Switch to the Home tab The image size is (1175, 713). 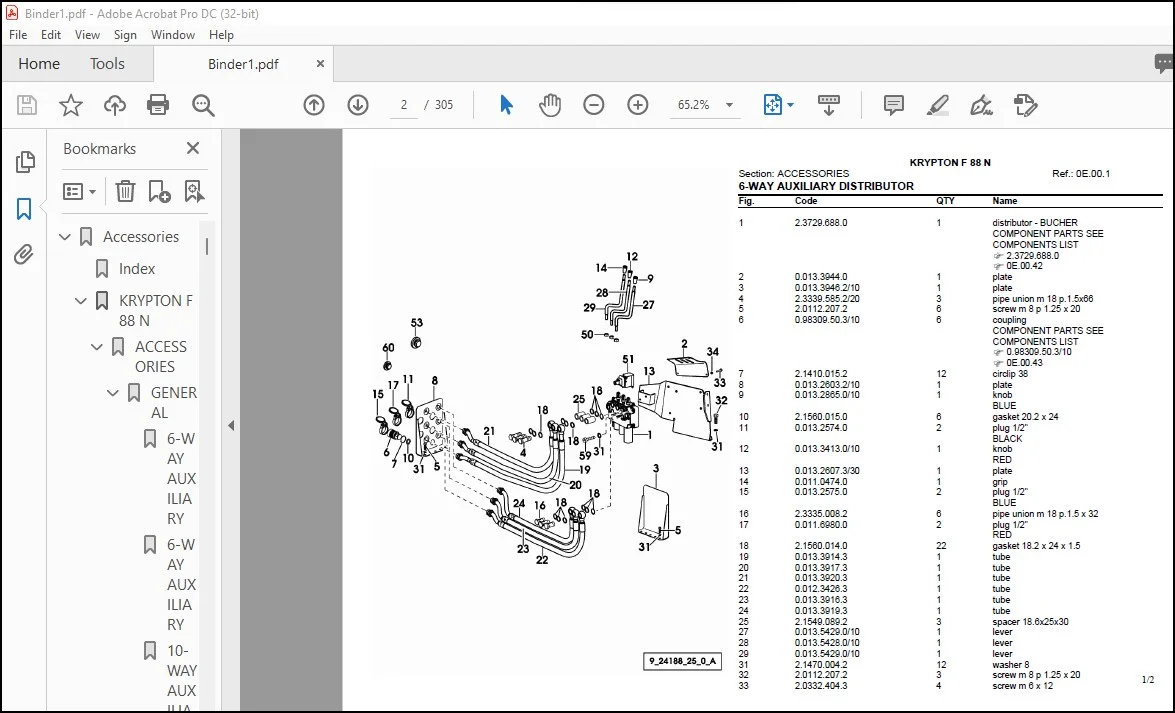click(39, 64)
